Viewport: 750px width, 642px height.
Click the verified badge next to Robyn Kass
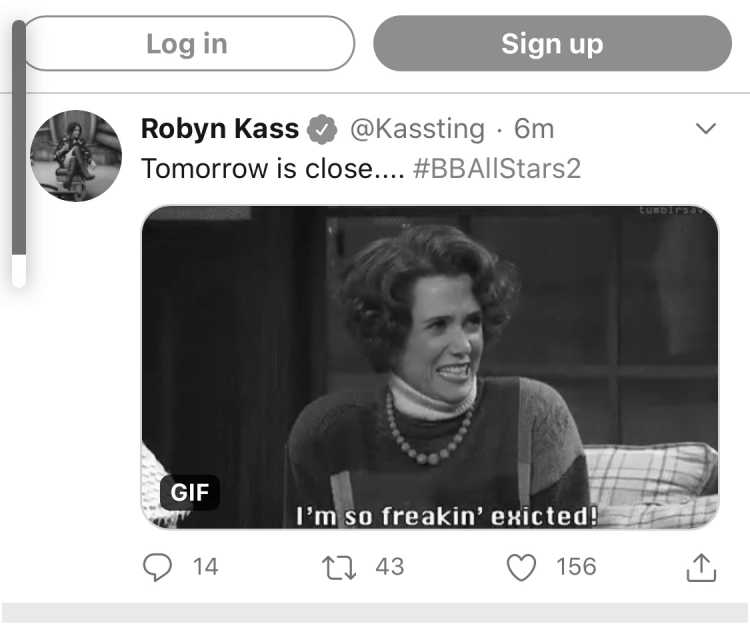[322, 129]
